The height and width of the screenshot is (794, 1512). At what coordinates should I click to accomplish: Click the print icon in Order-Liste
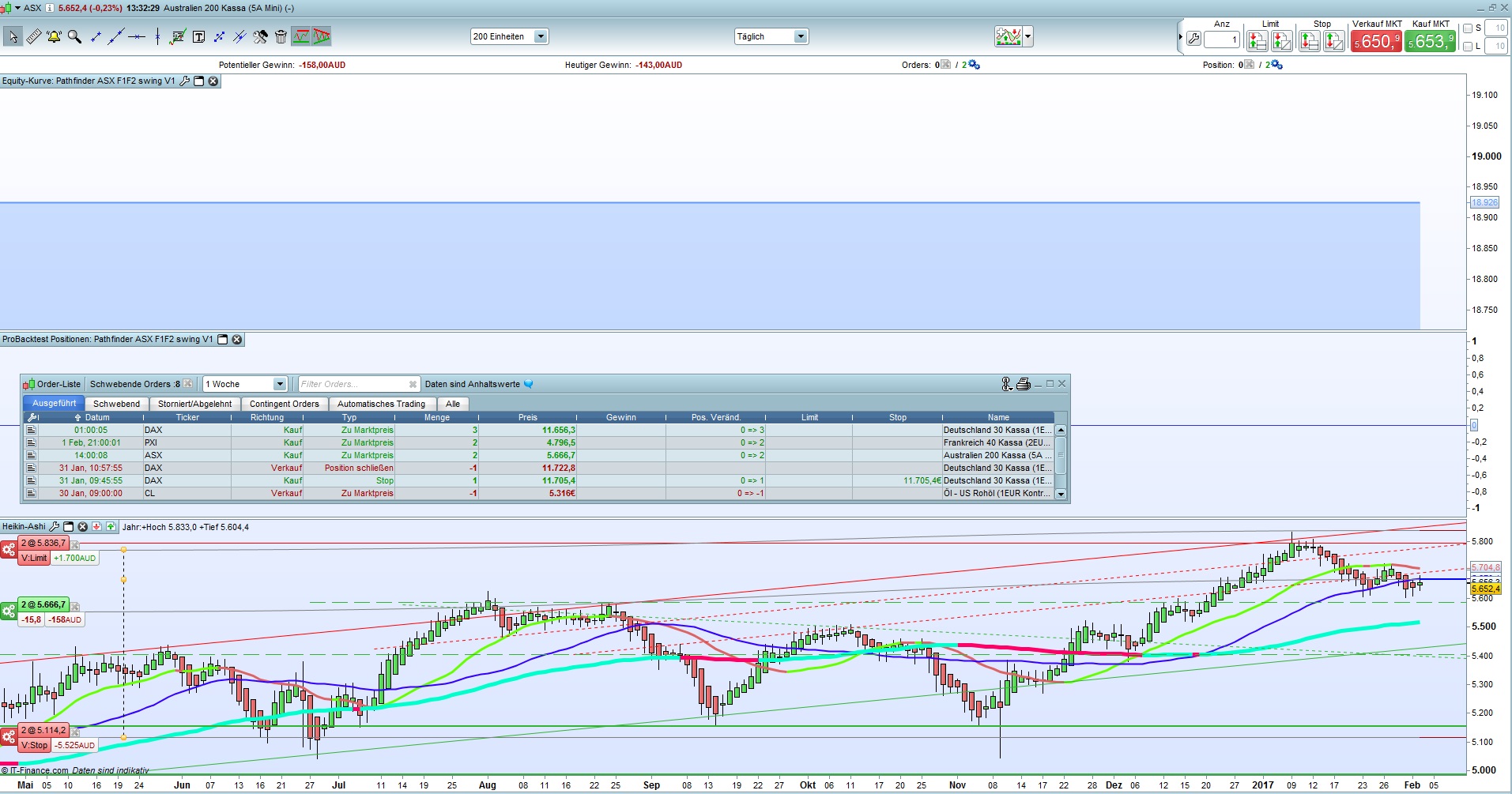coord(1024,384)
